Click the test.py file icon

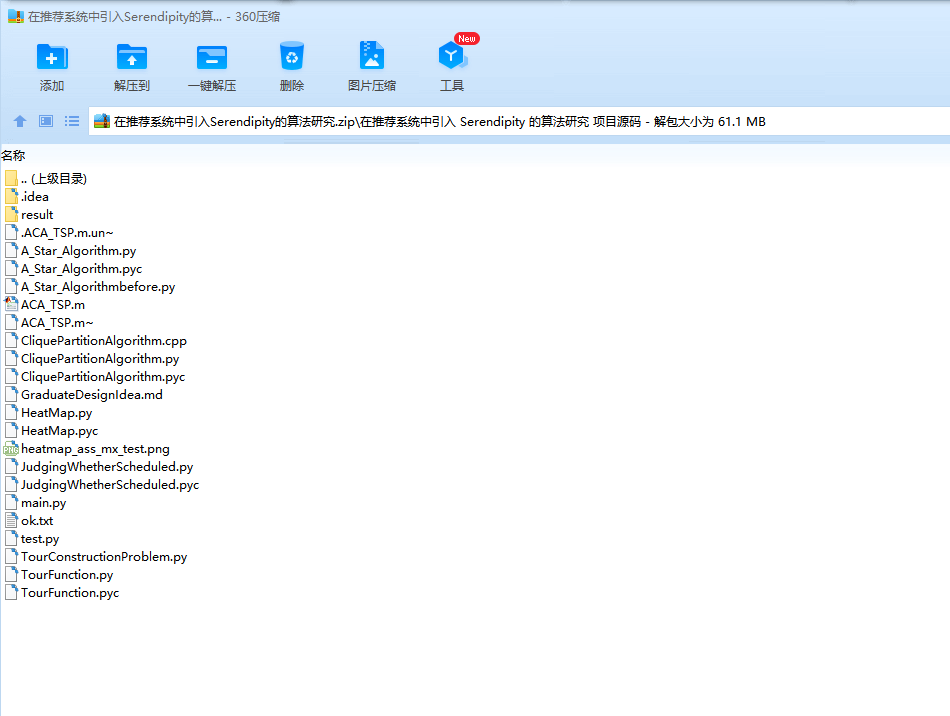coord(11,539)
